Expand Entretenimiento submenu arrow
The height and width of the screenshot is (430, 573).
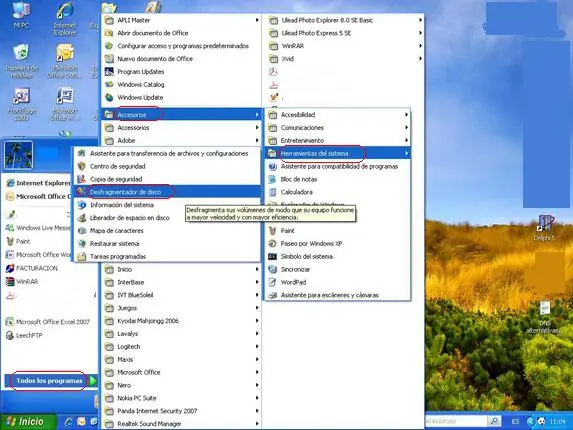406,140
